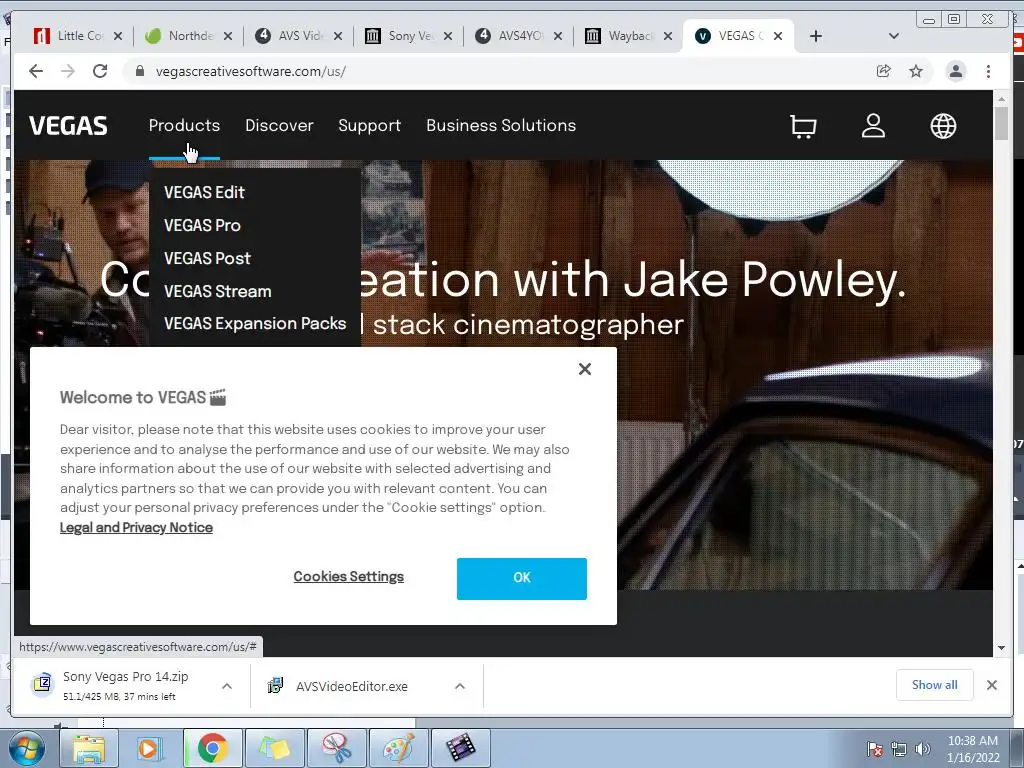Click the film clapper video editor taskbar icon

(460, 748)
